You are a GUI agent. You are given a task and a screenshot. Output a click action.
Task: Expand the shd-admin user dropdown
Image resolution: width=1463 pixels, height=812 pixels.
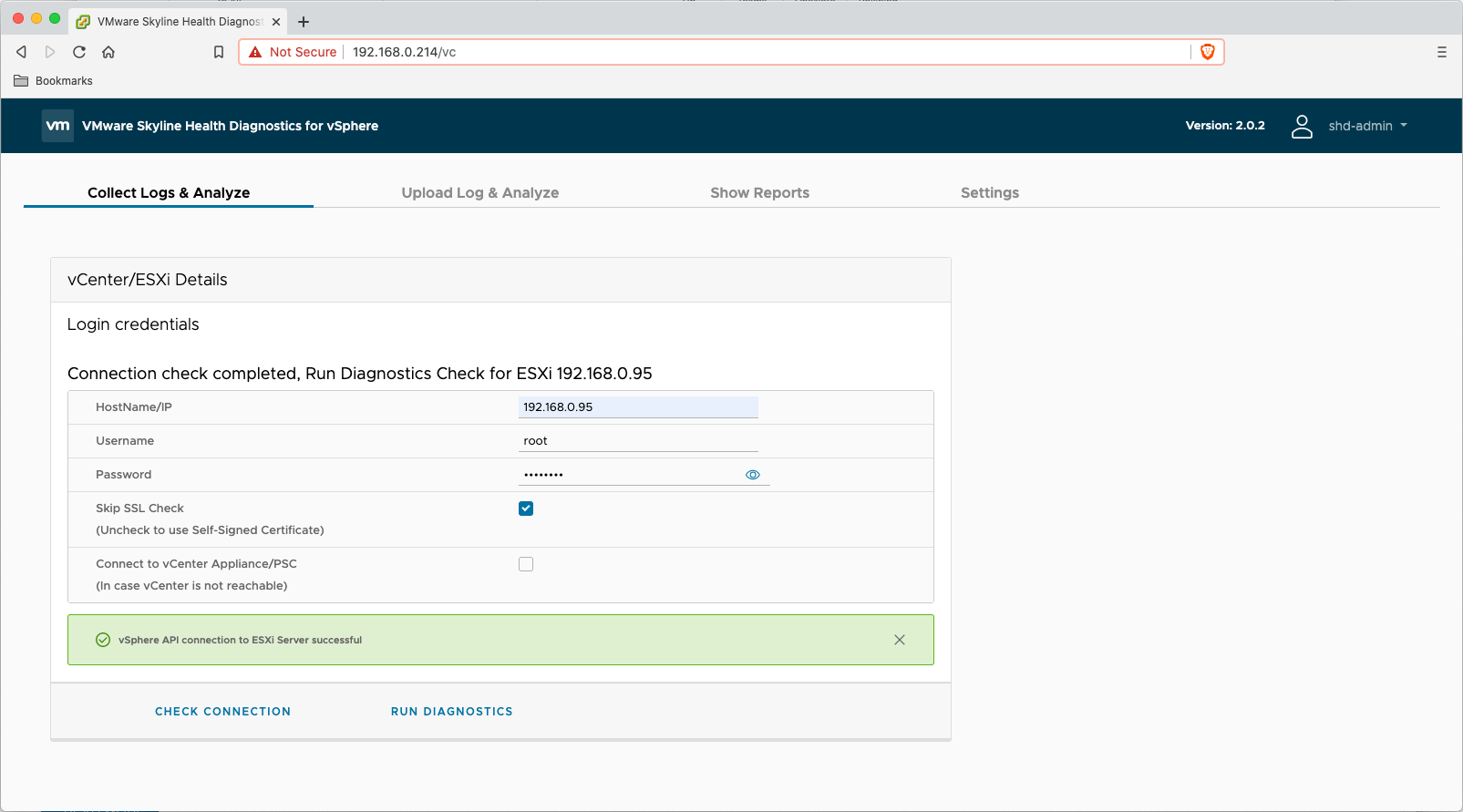(x=1368, y=126)
